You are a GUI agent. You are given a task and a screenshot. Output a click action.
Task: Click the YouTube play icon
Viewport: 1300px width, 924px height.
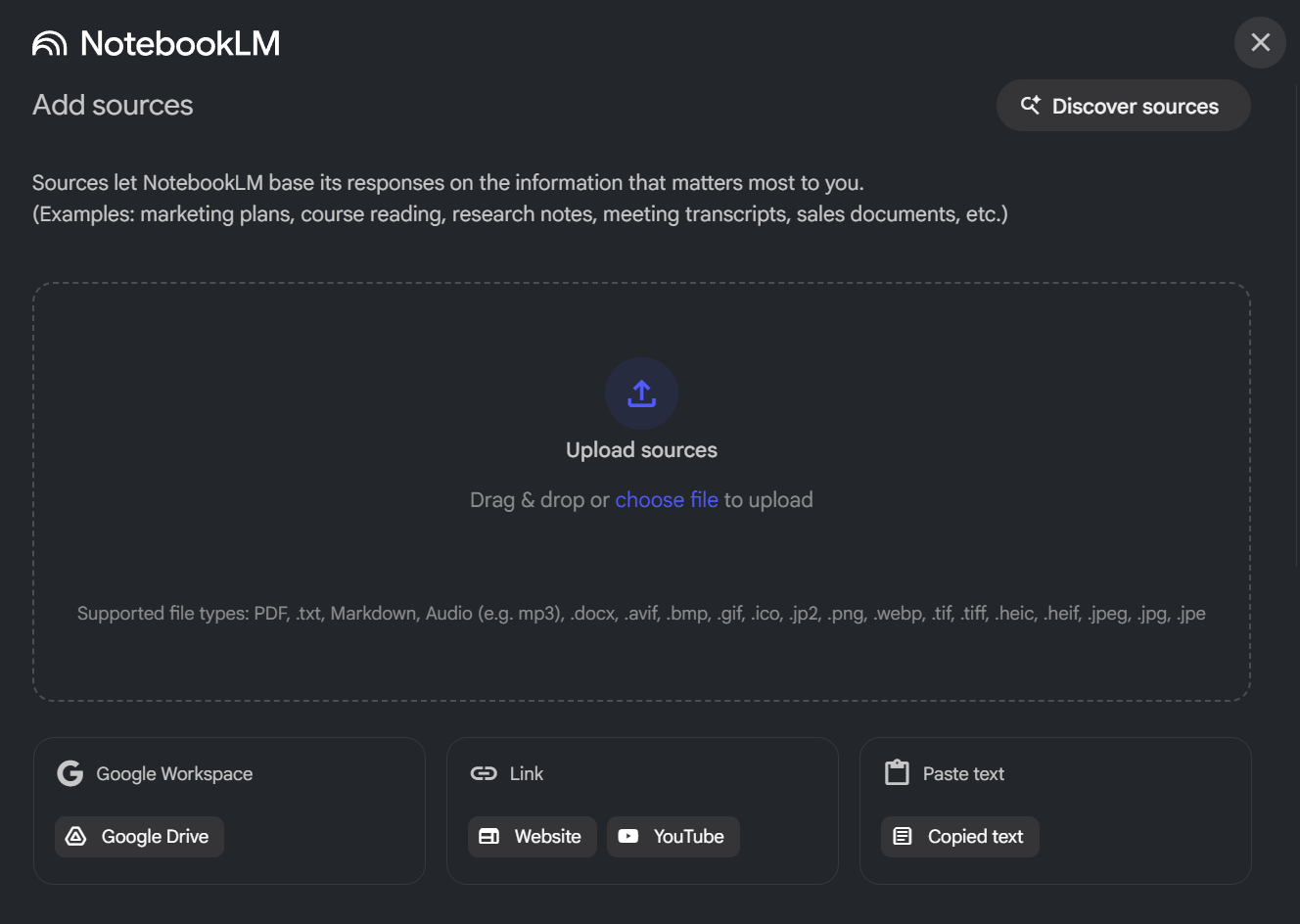[x=628, y=837]
